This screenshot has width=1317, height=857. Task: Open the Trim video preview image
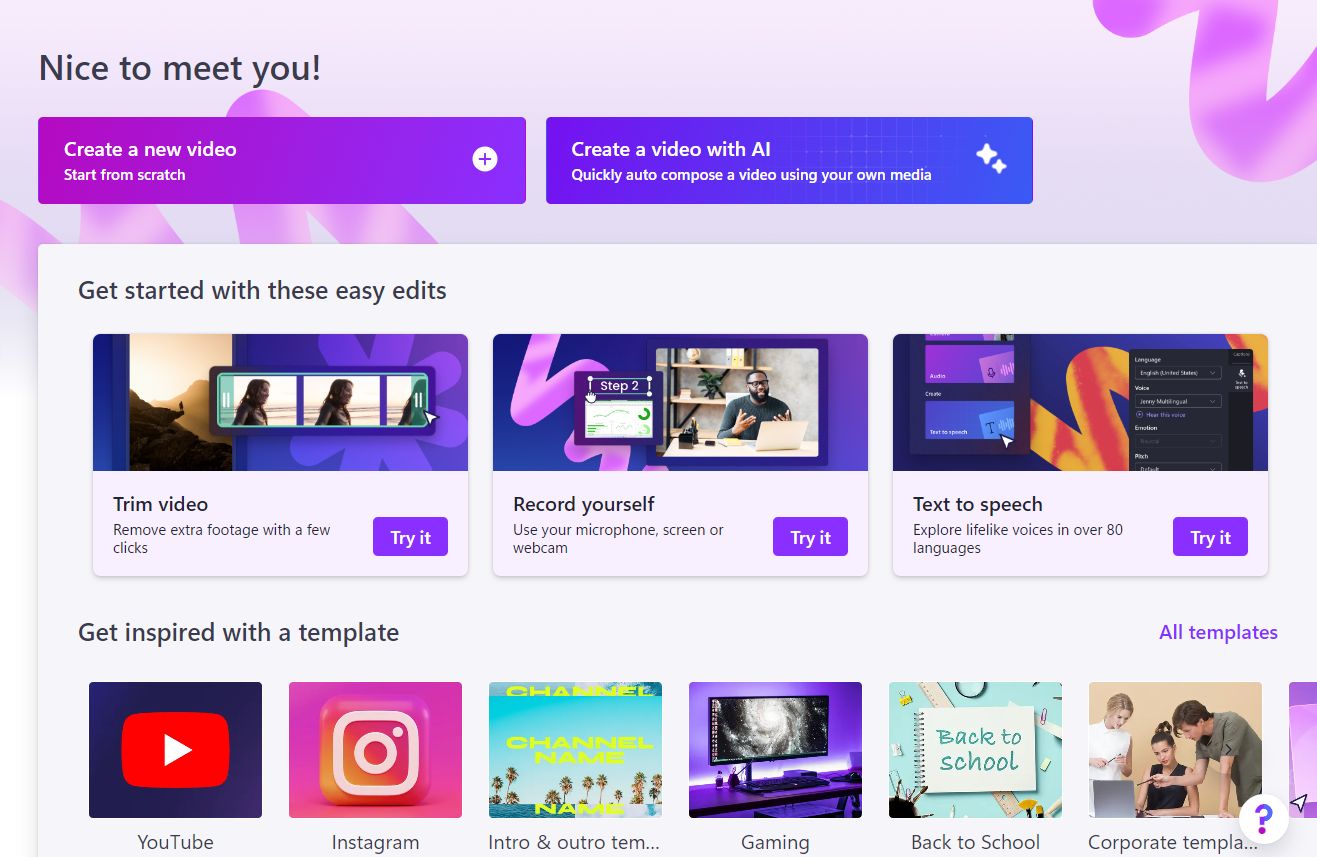click(x=280, y=402)
